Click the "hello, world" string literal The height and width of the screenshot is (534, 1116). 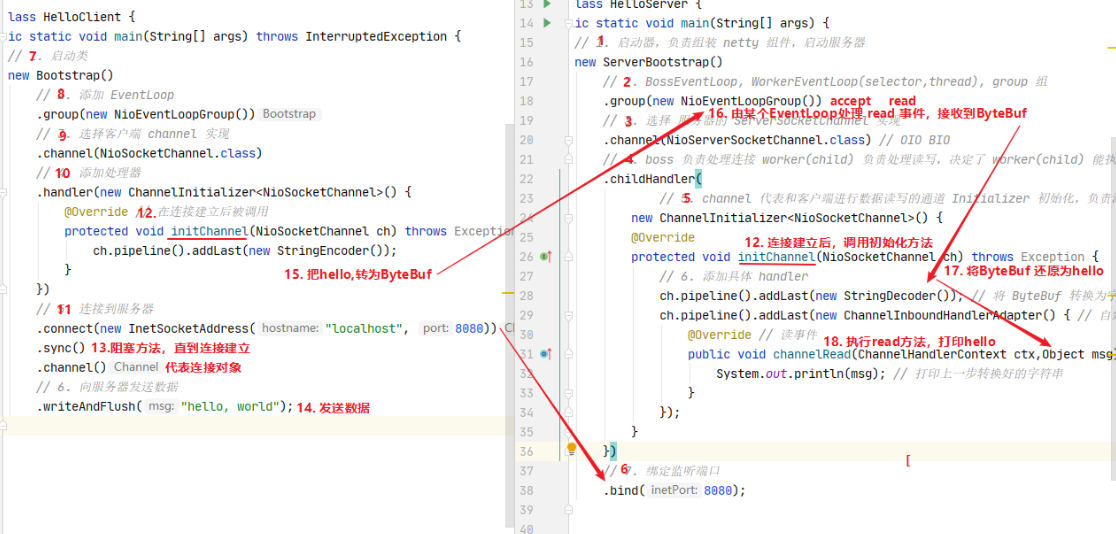(x=231, y=406)
